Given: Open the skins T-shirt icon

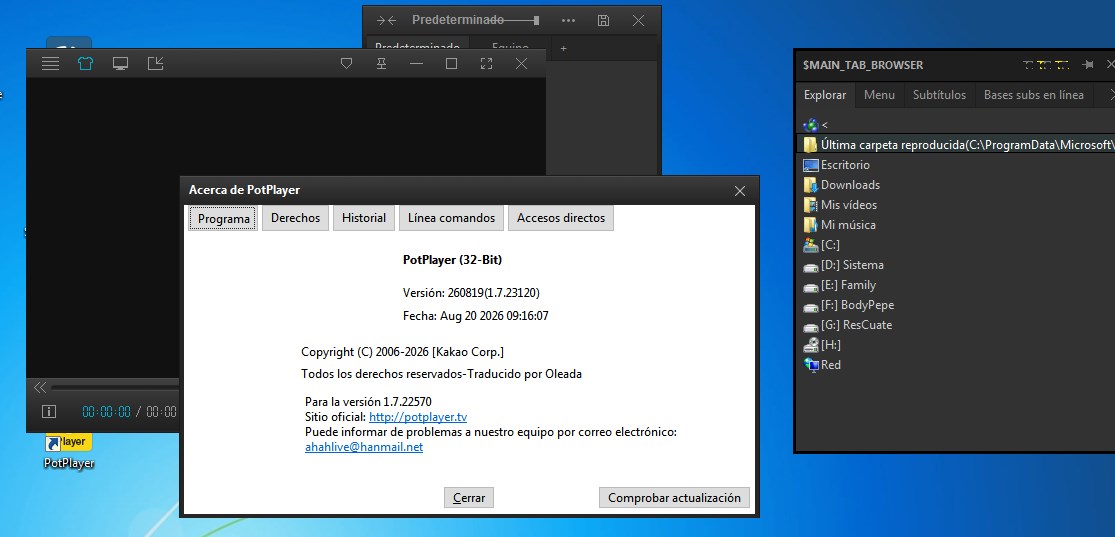Looking at the screenshot, I should pos(85,64).
